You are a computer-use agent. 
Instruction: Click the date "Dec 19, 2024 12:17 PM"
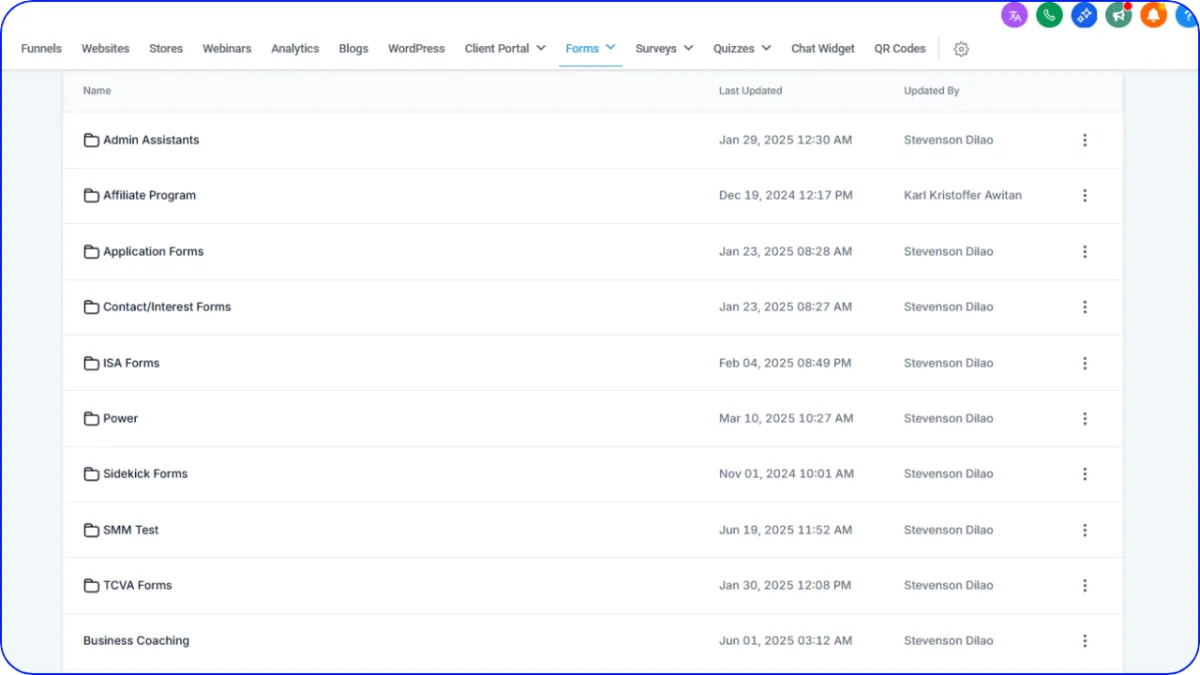click(786, 196)
